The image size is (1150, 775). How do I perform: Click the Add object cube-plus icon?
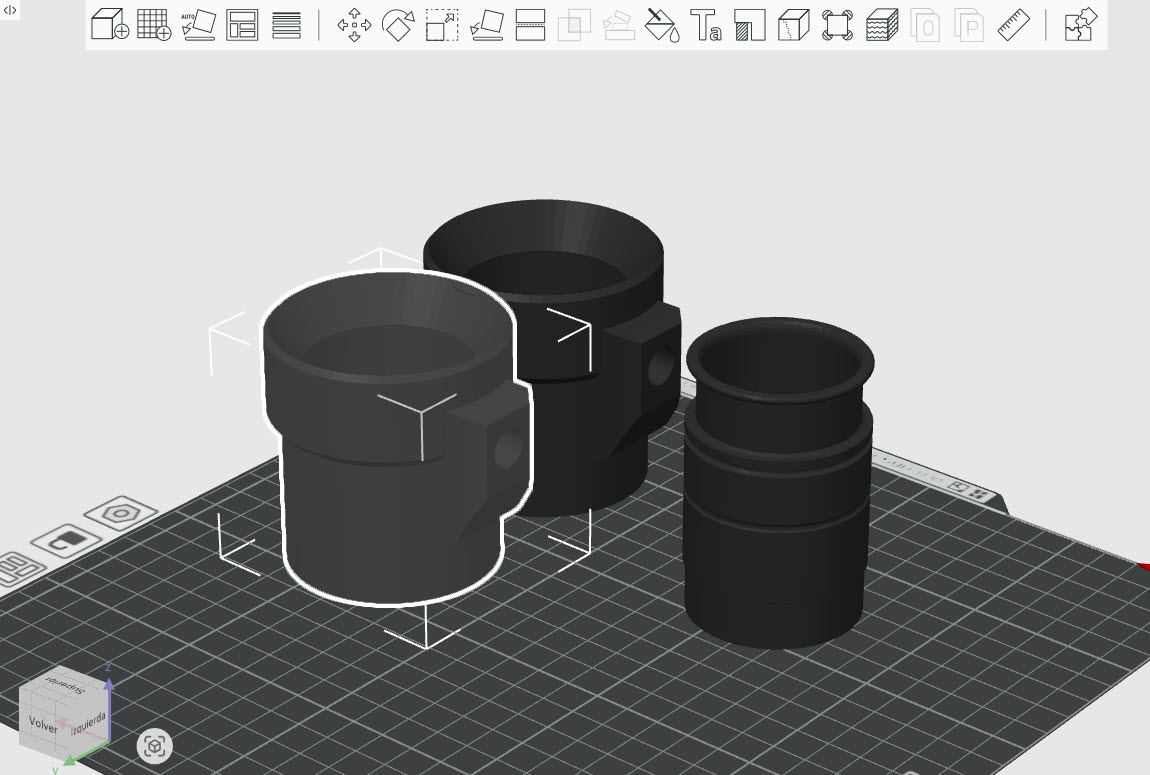110,25
